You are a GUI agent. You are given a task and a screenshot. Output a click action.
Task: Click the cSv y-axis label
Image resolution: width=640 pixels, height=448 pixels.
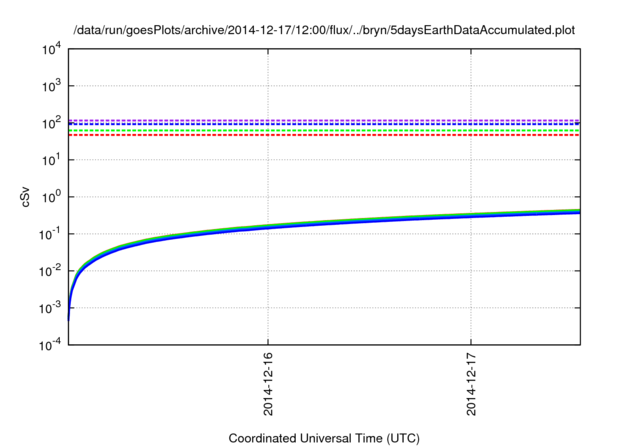coord(25,197)
